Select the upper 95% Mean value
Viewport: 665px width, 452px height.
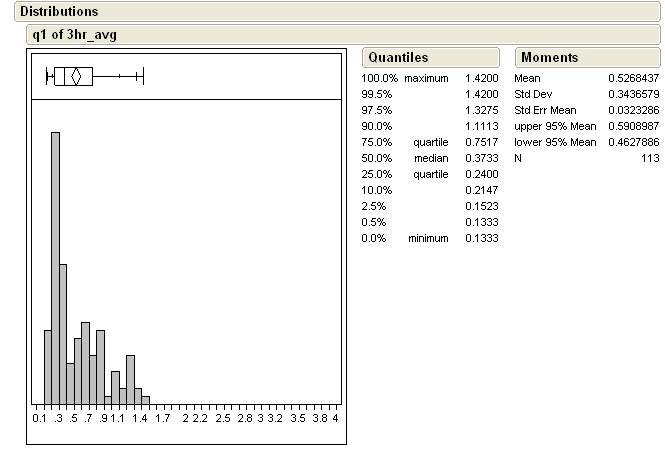tap(634, 126)
